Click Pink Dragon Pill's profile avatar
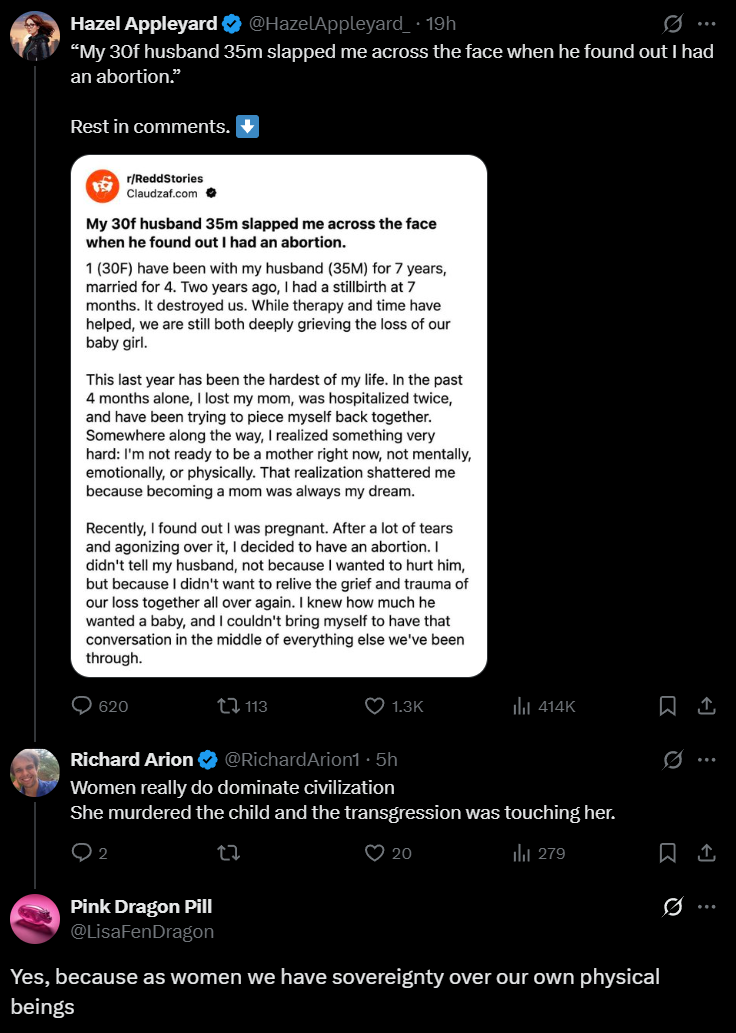 point(35,919)
